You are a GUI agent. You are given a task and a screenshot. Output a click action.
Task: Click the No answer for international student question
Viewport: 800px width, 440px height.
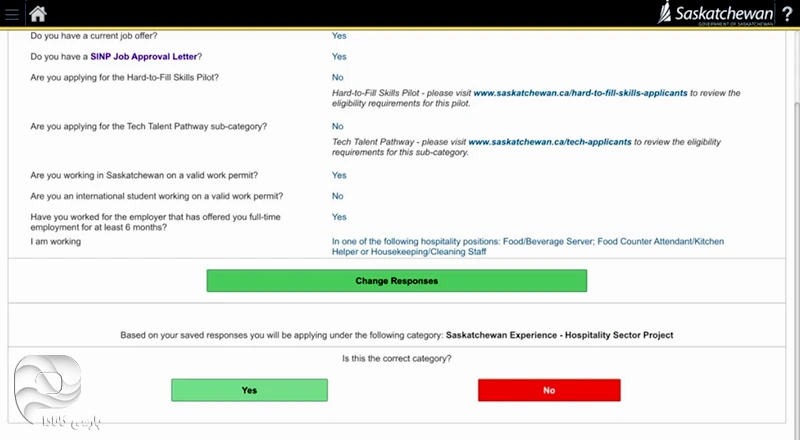(x=338, y=196)
